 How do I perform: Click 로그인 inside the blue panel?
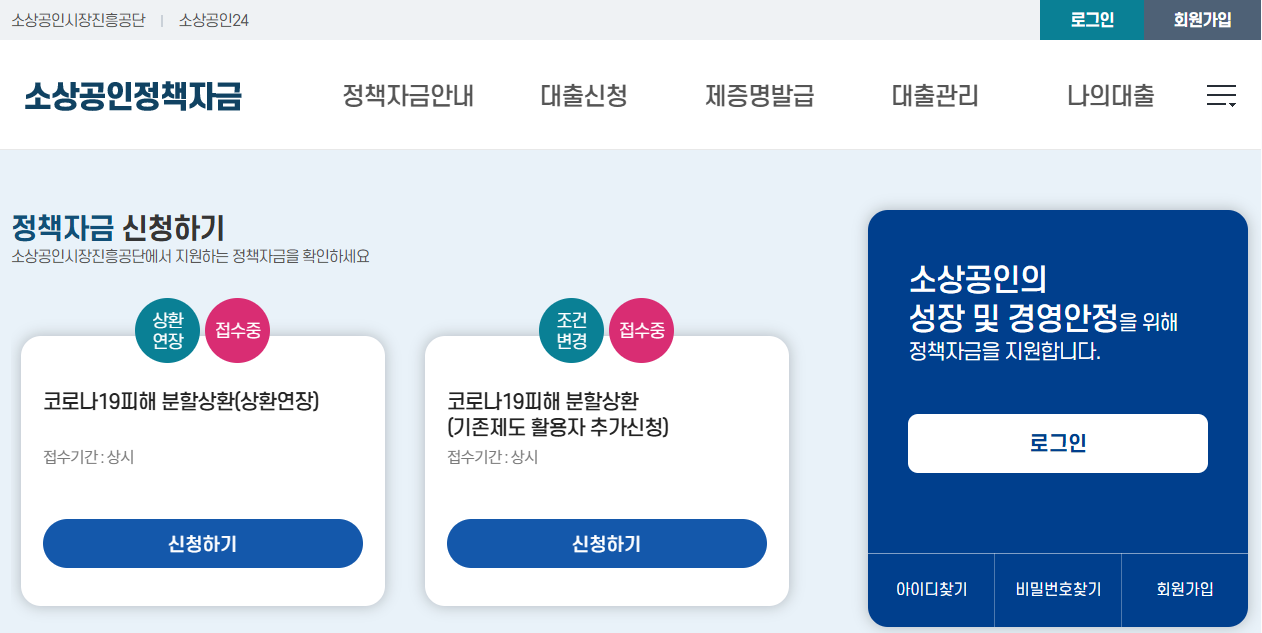click(1057, 443)
